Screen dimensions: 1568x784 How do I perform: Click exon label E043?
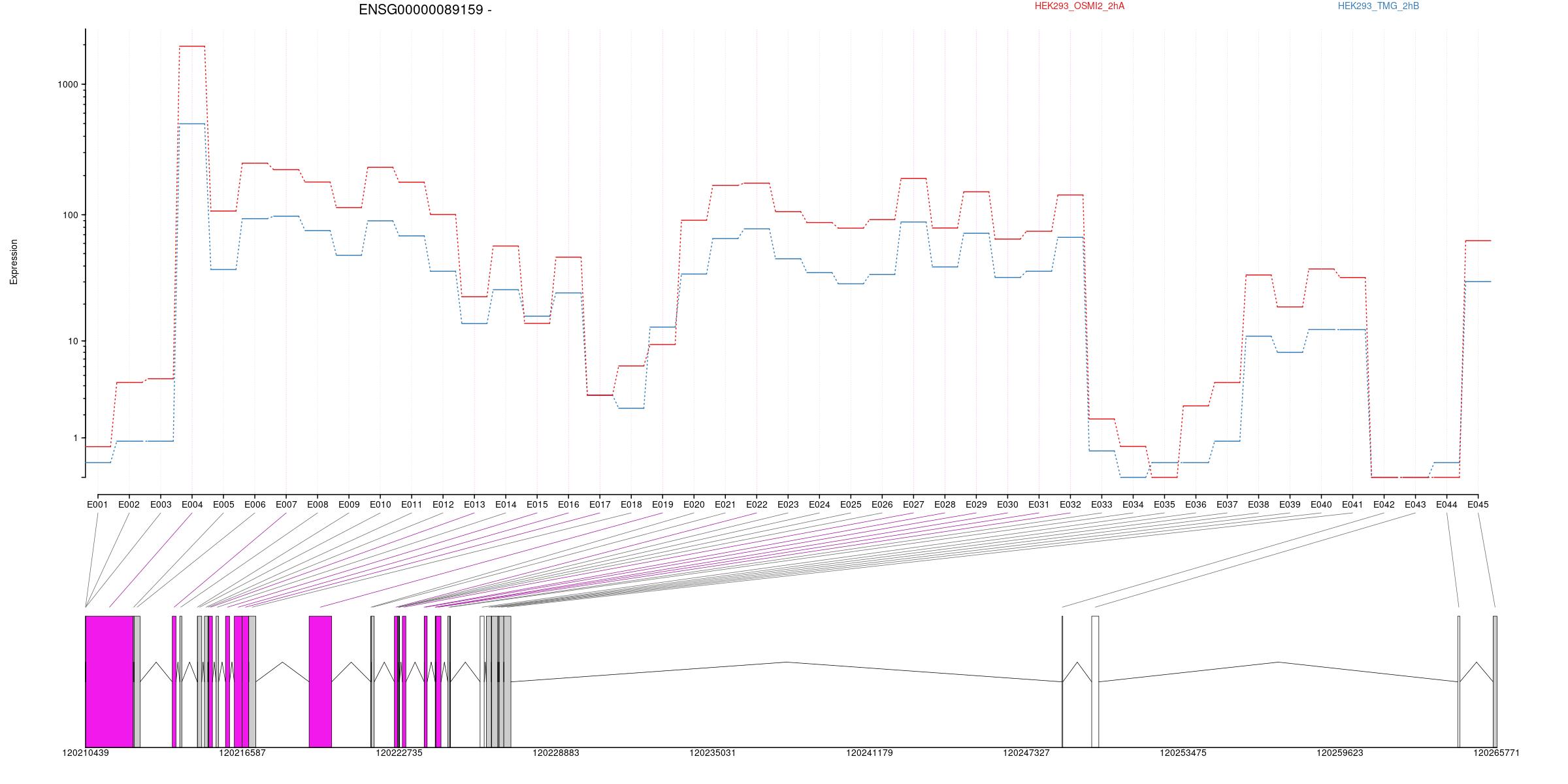(1415, 504)
